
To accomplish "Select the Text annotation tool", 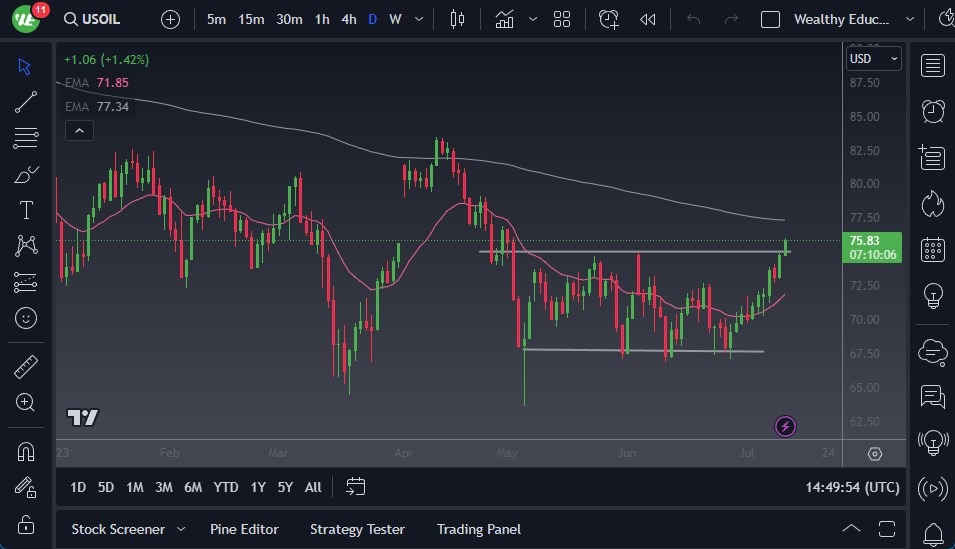I will coord(26,209).
